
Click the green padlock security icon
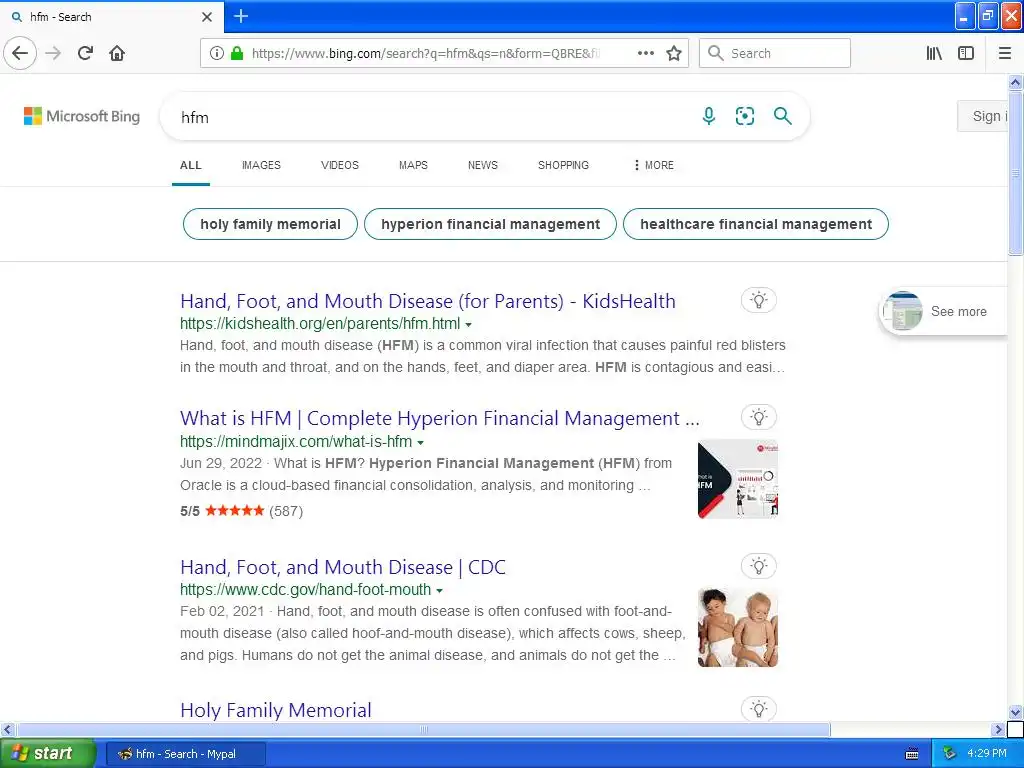point(237,53)
